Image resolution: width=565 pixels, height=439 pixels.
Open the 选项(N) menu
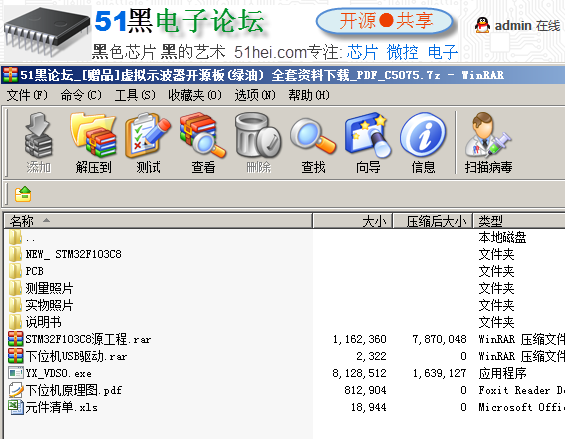point(255,95)
